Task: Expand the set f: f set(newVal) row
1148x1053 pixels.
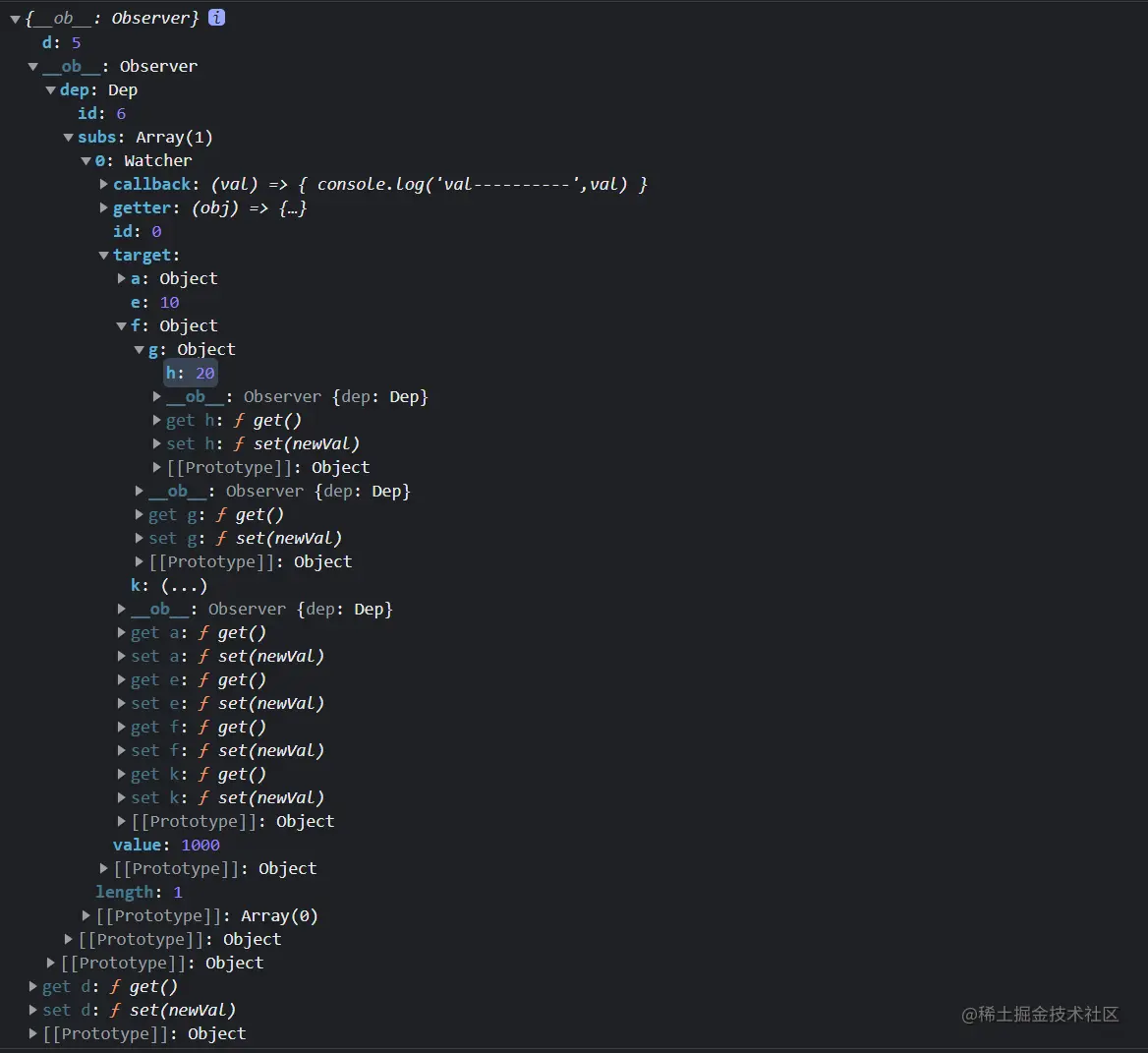Action: (122, 750)
